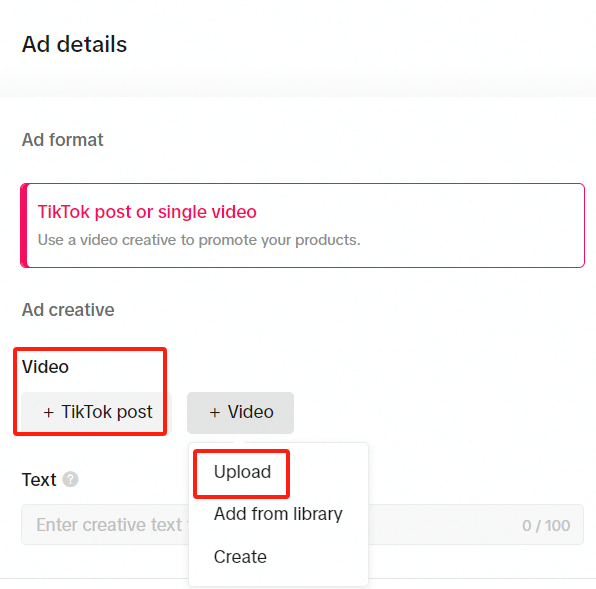Click the Text field label
This screenshot has height=589, width=596.
coord(39,480)
